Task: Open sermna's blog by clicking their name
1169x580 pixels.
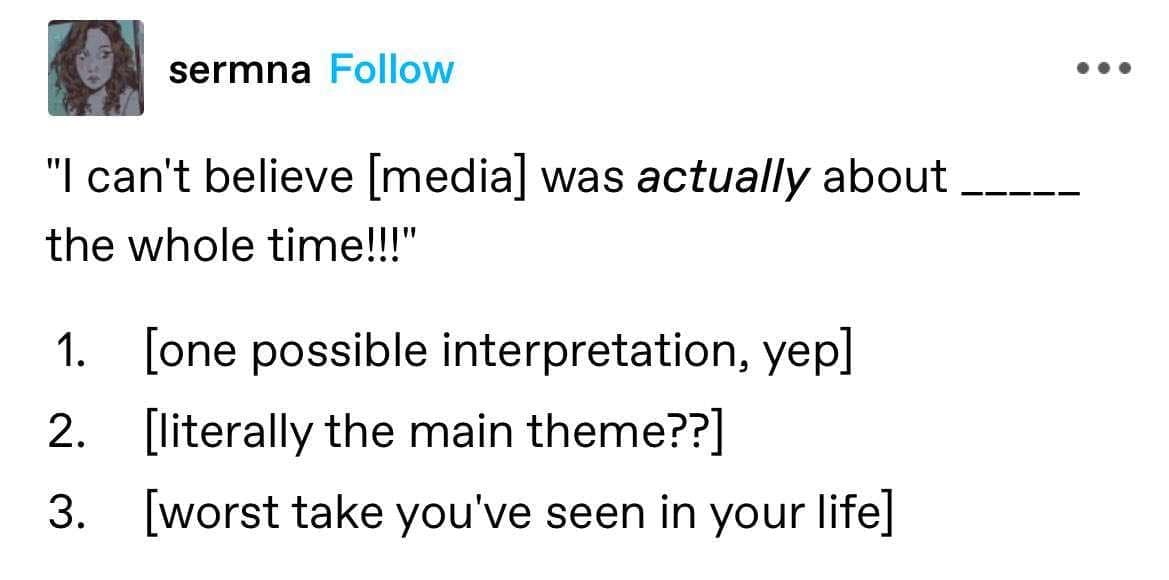Action: (238, 70)
